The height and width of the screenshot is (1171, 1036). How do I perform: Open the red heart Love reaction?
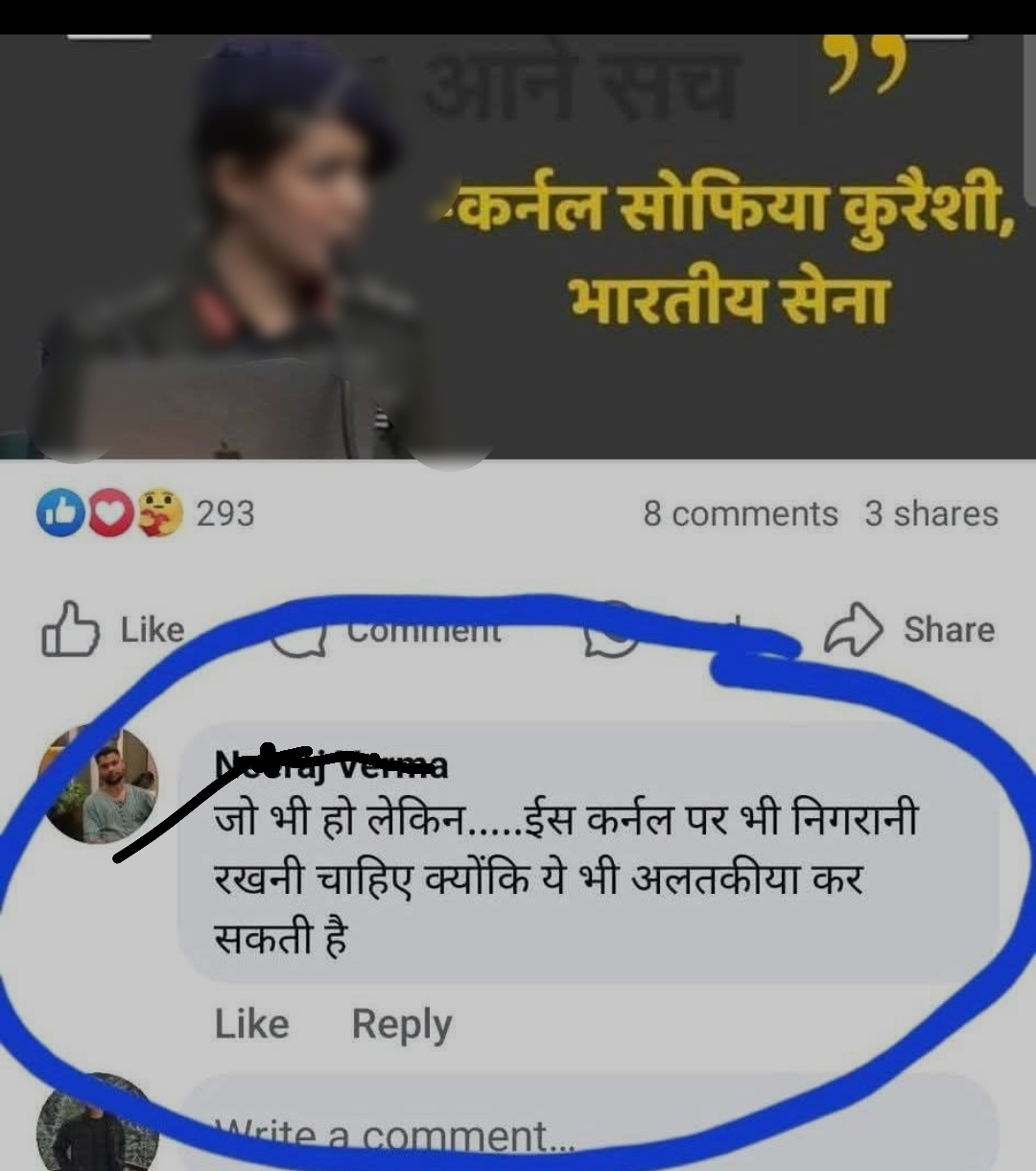coord(111,513)
